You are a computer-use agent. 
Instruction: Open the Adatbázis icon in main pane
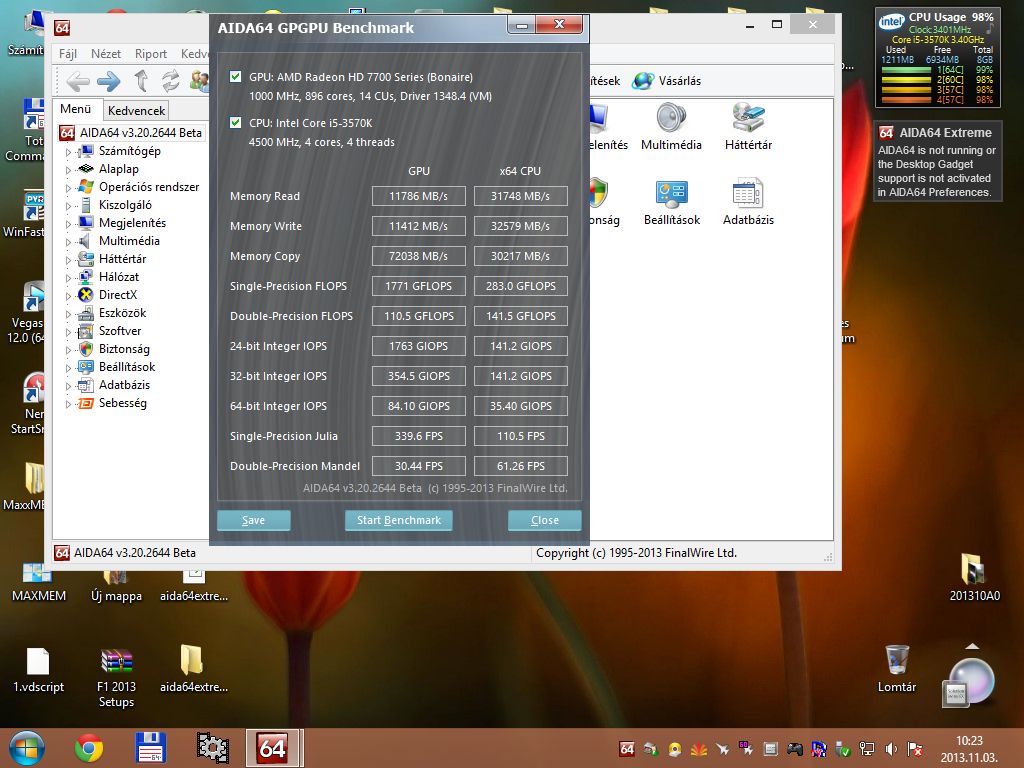pos(748,193)
